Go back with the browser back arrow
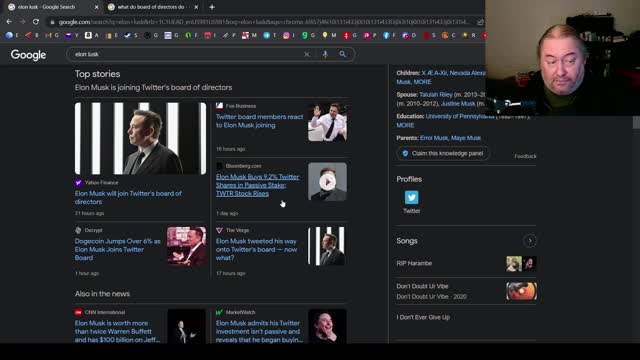Image resolution: width=640 pixels, height=360 pixels. 9,22
